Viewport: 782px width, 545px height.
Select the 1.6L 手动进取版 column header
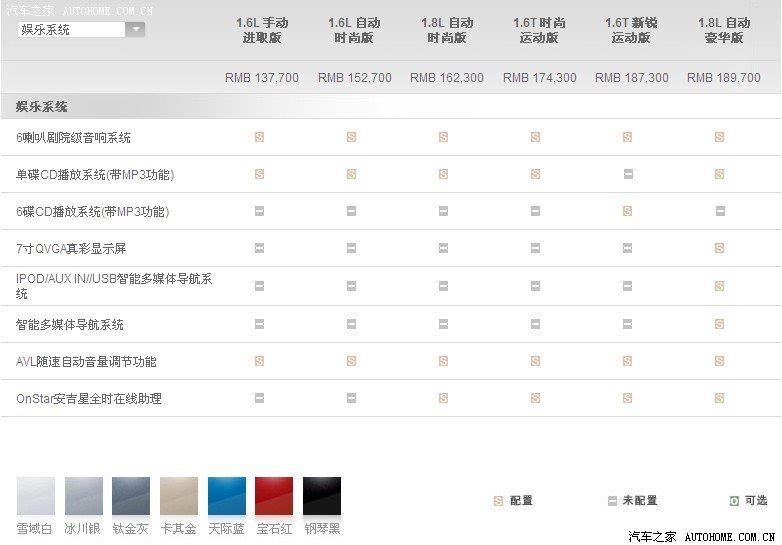click(x=262, y=30)
